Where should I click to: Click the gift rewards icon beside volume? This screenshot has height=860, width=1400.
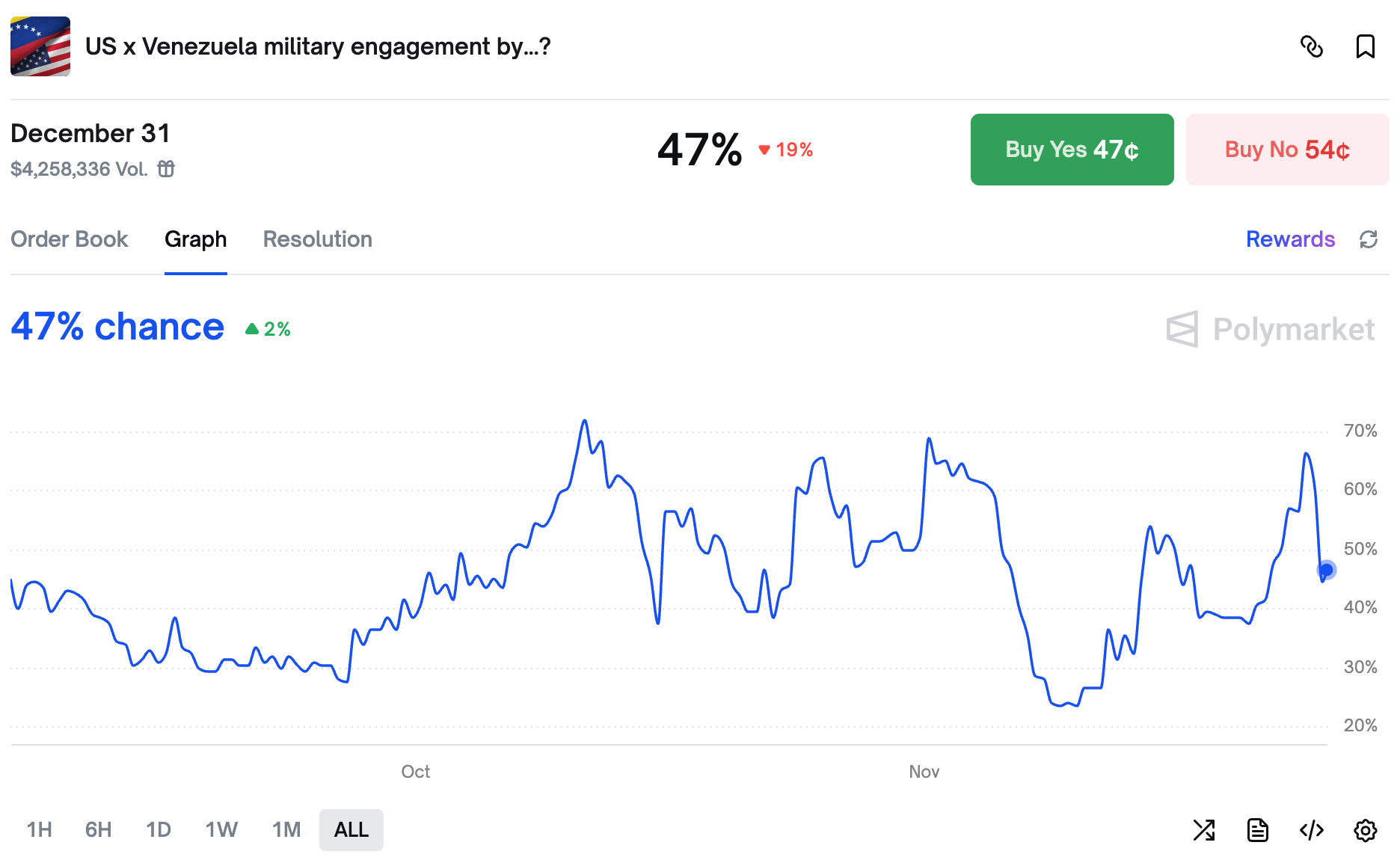point(166,169)
